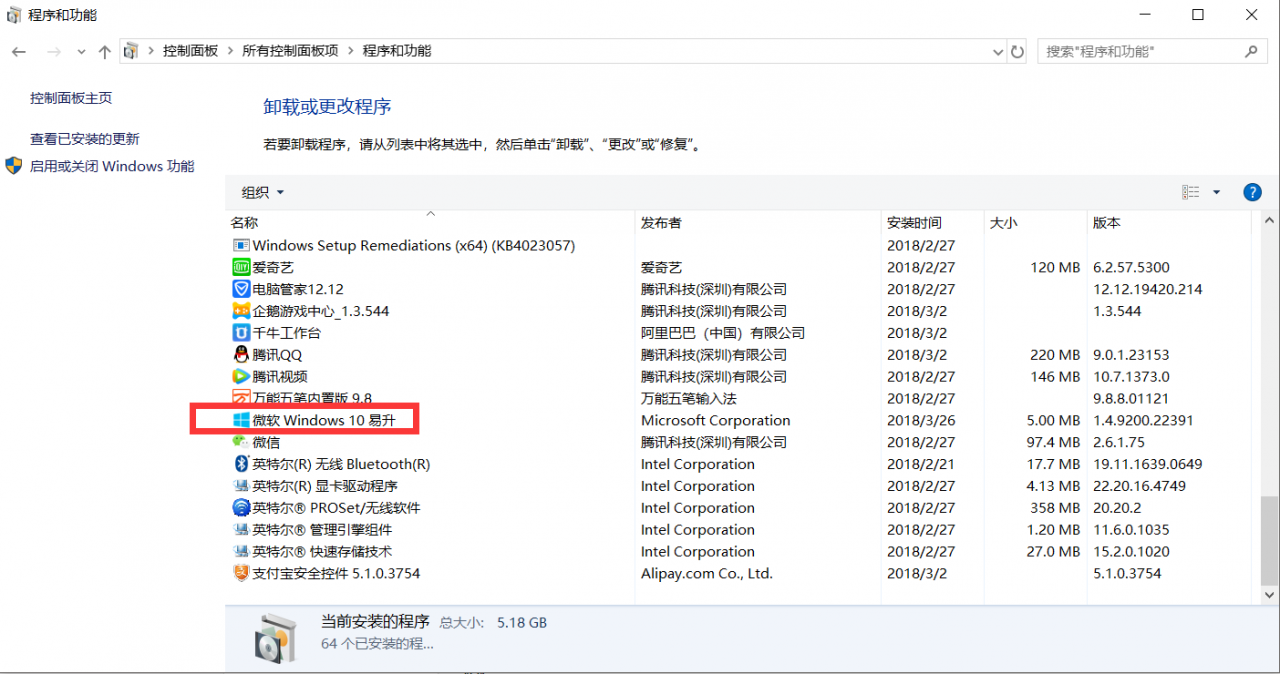Select 英特尔(R) 无线 Bluetooth(R) entry name
The width and height of the screenshot is (1280, 674).
(x=341, y=464)
